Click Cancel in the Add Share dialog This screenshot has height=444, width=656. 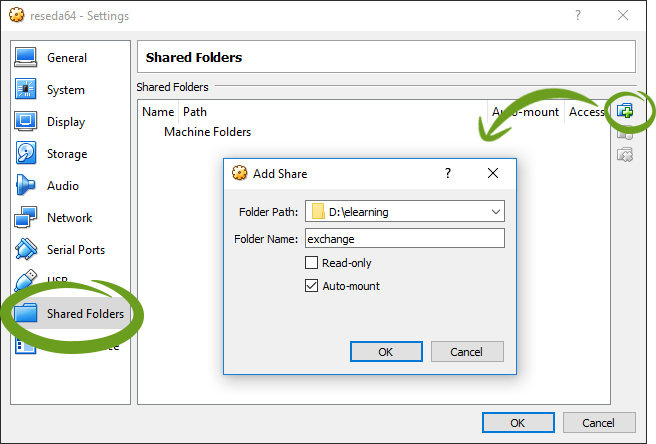tap(466, 352)
